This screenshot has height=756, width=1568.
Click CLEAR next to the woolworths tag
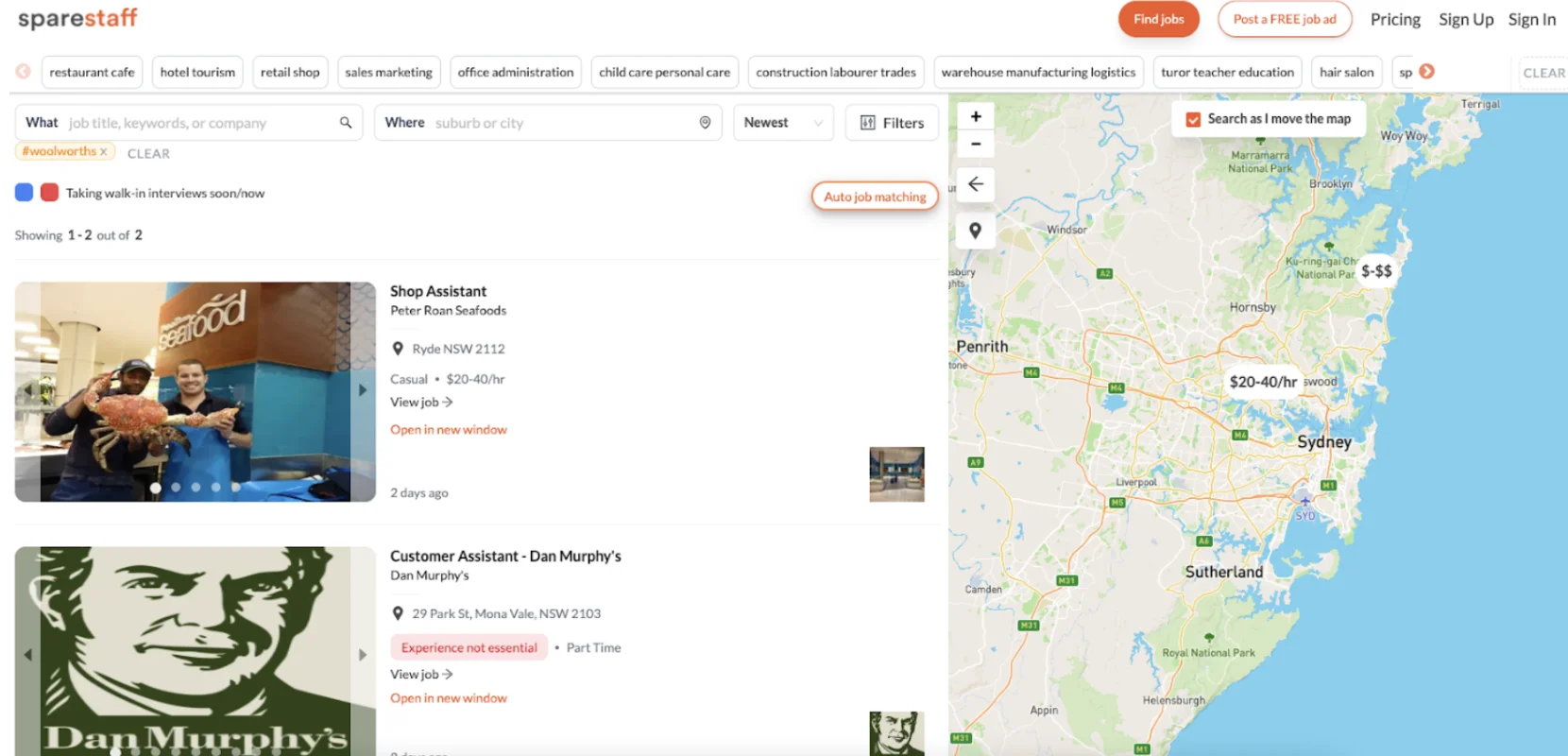(x=148, y=153)
